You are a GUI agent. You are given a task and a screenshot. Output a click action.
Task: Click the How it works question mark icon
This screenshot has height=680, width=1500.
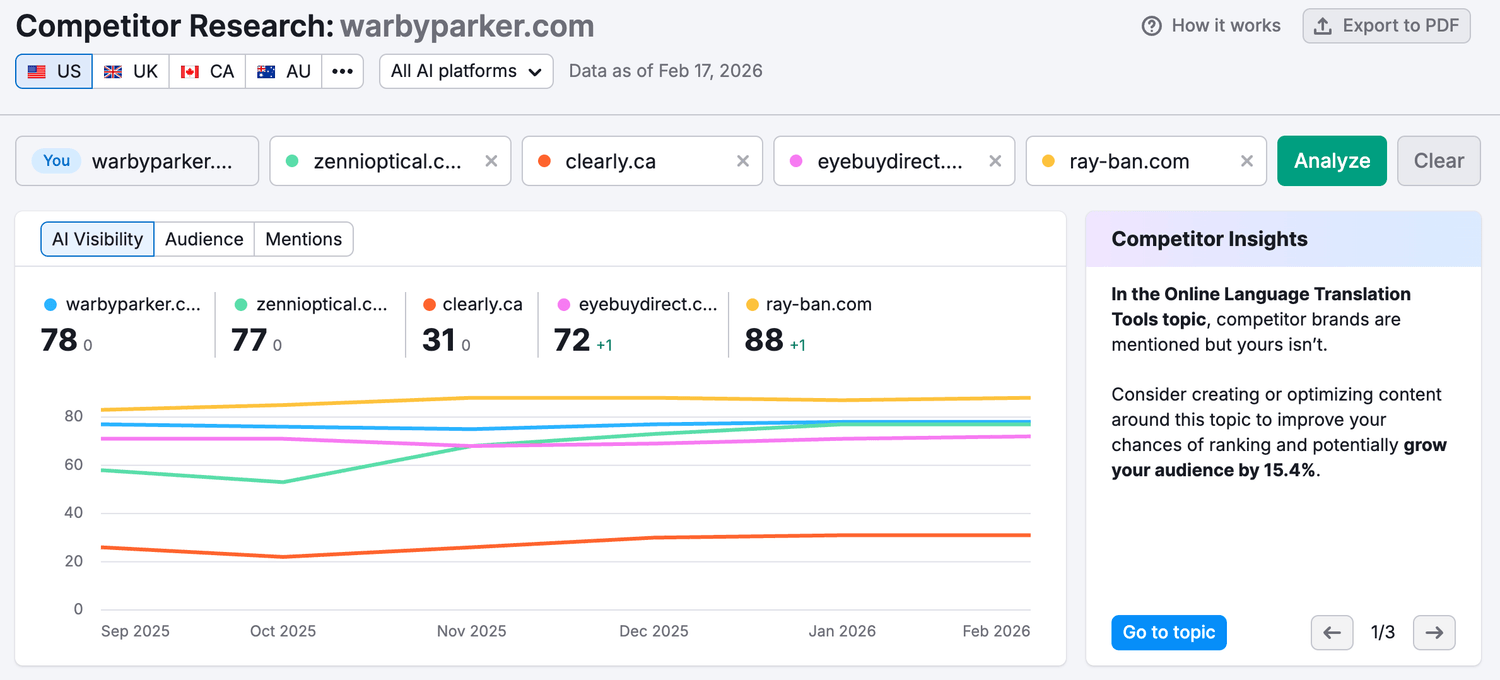tap(1150, 25)
